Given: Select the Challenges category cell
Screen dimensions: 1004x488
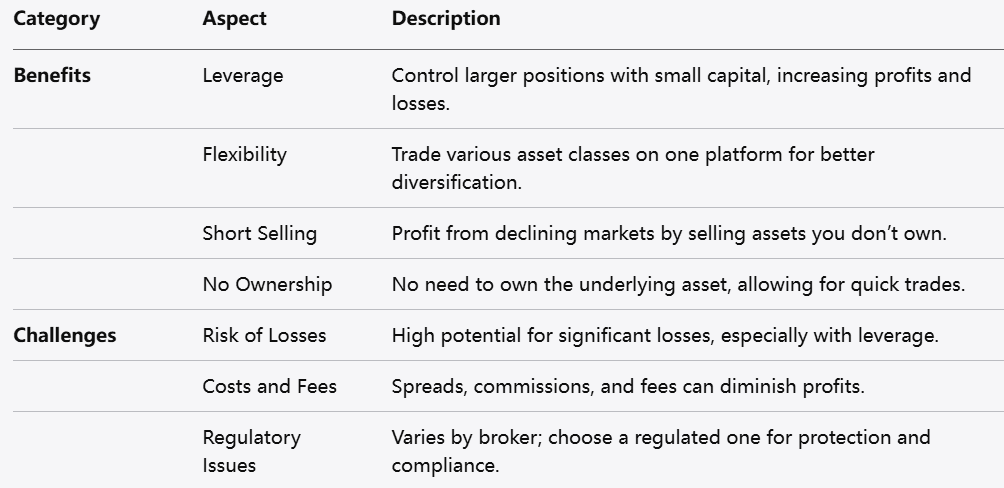Looking at the screenshot, I should (x=65, y=335).
